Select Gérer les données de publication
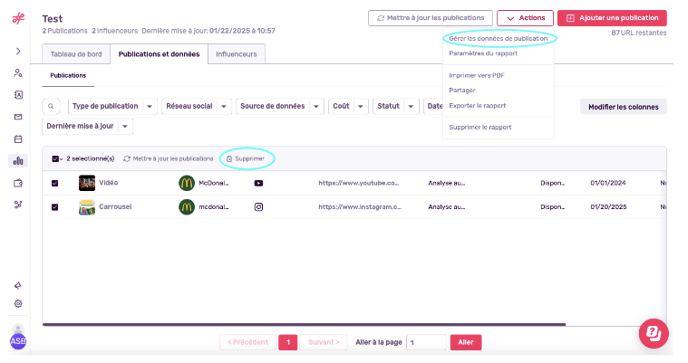Screen dimensions: 688x363 [498, 39]
